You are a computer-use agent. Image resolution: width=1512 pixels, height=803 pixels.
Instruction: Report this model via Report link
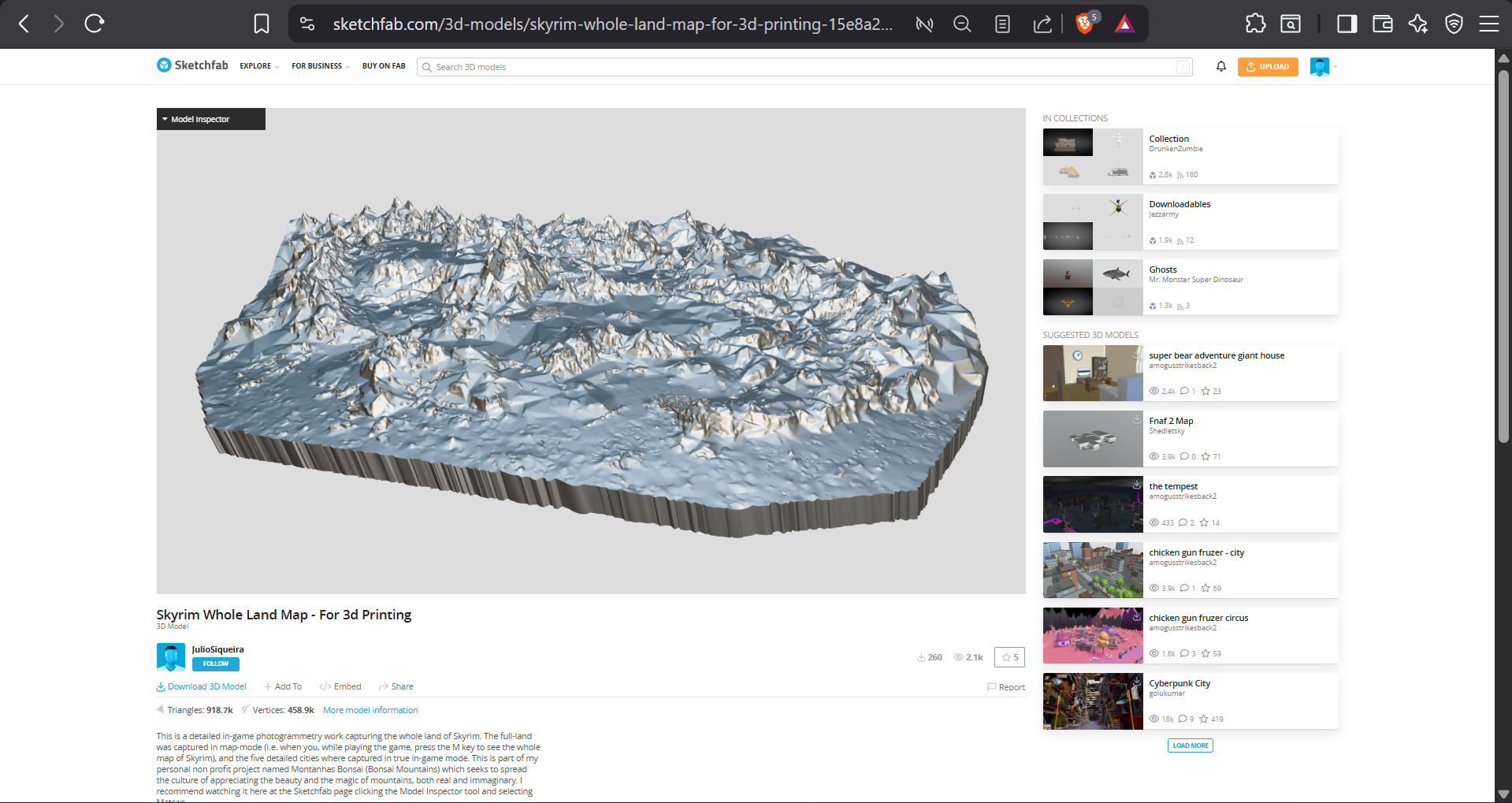coord(1006,687)
